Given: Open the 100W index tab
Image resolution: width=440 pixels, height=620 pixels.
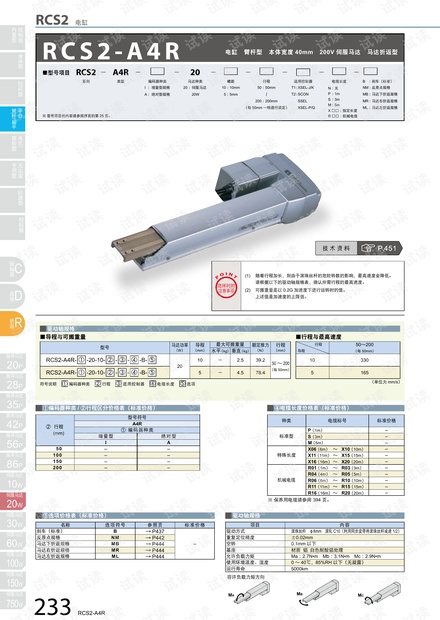Looking at the screenshot, I should pos(13,561).
